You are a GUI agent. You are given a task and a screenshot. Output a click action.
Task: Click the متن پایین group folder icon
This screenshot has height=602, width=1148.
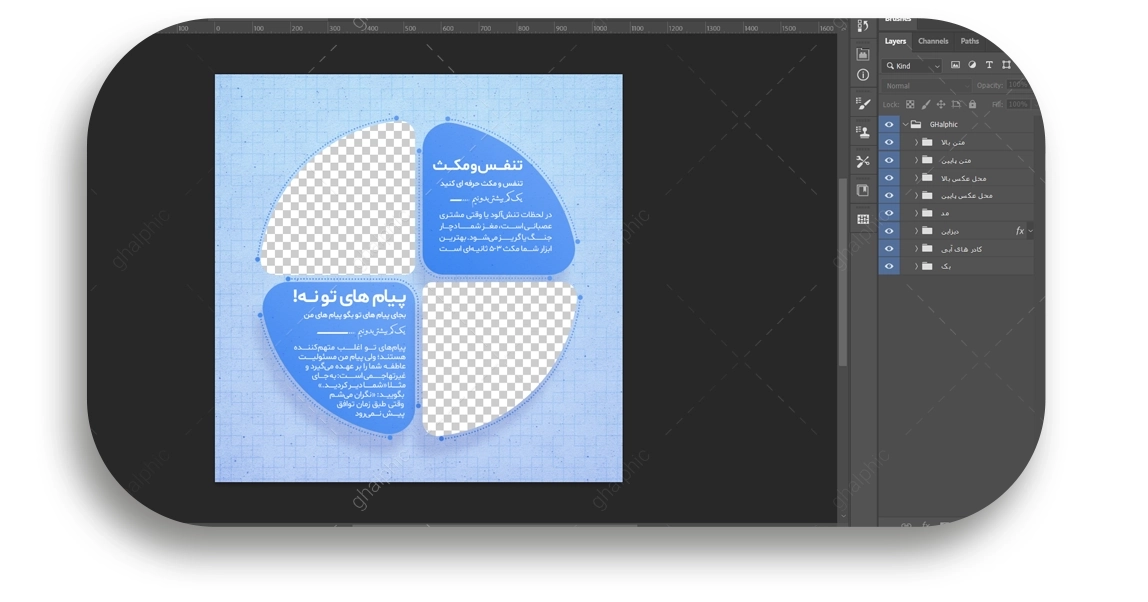928,160
